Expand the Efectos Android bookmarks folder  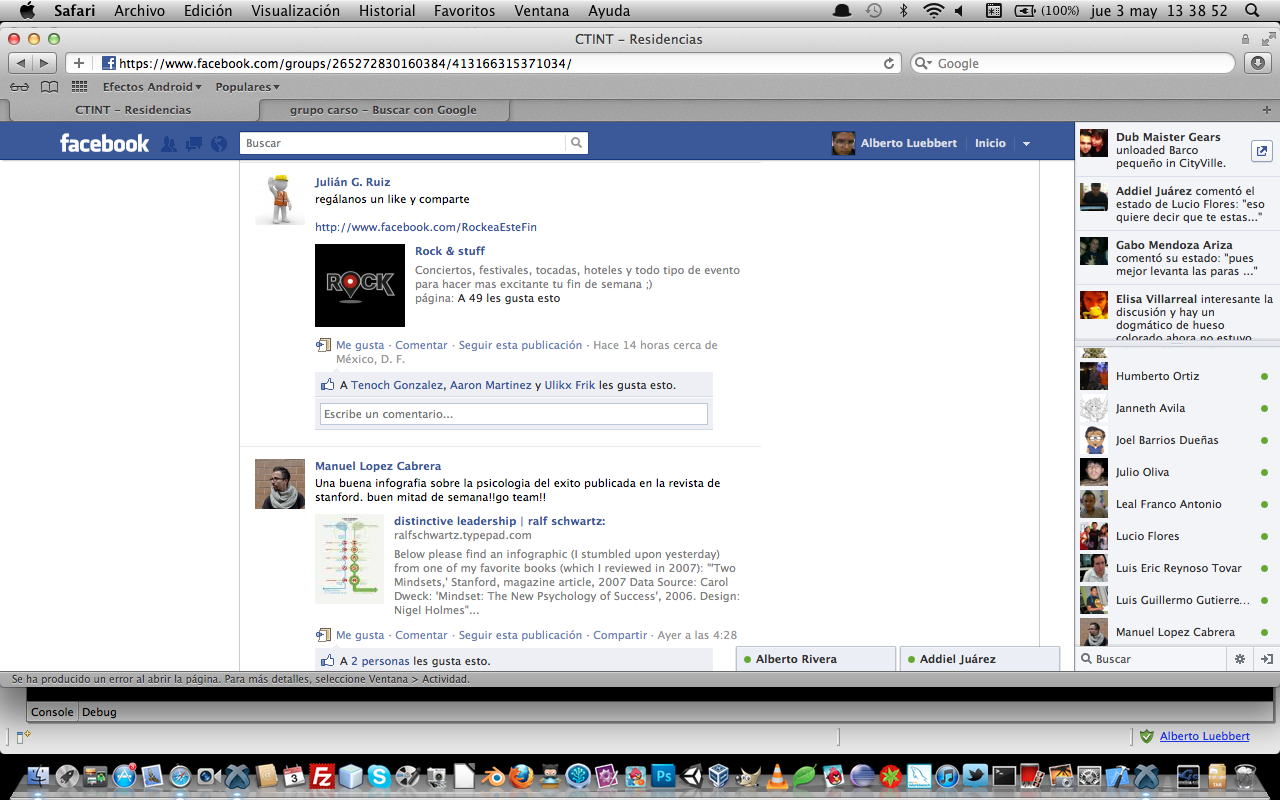(x=152, y=87)
